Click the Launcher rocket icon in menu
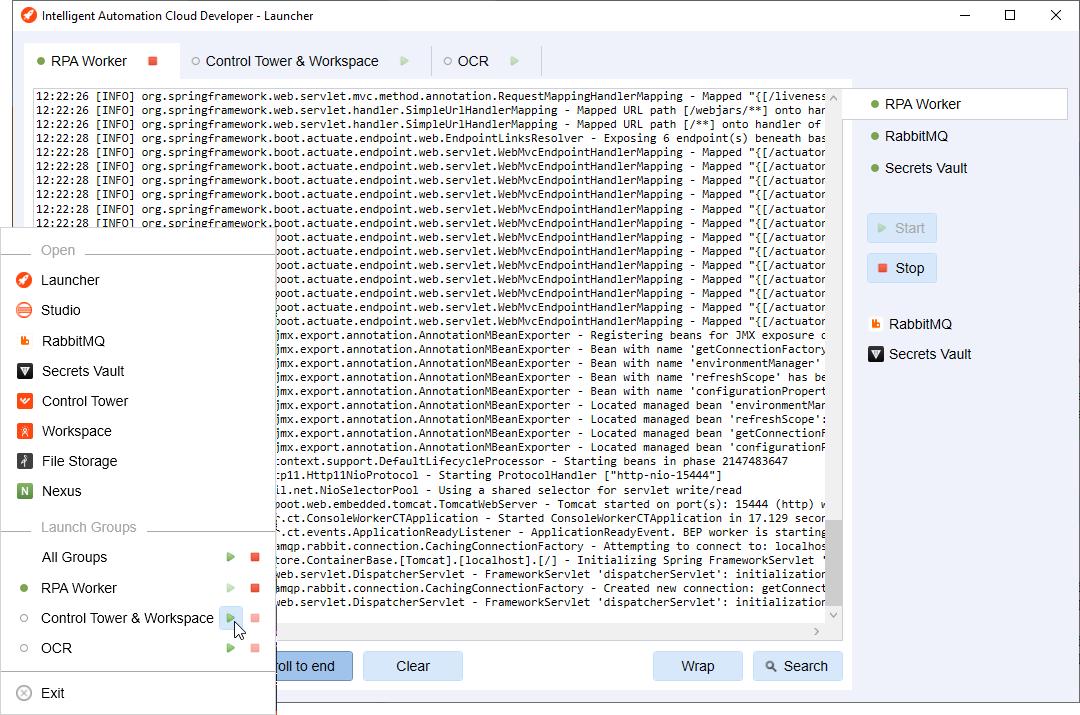This screenshot has height=715, width=1080. click(24, 280)
